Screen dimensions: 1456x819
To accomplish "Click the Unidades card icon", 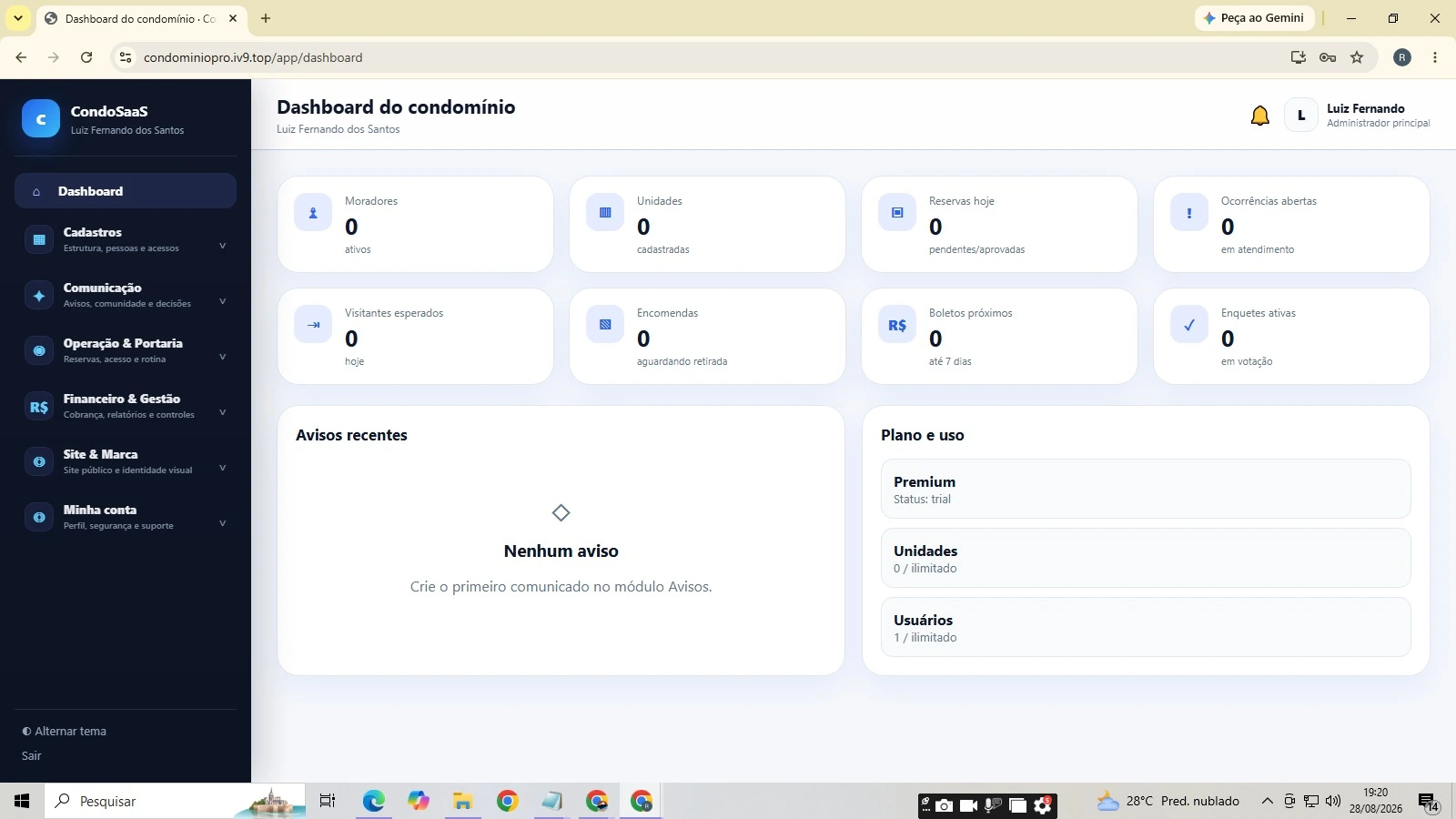I will pyautogui.click(x=605, y=213).
